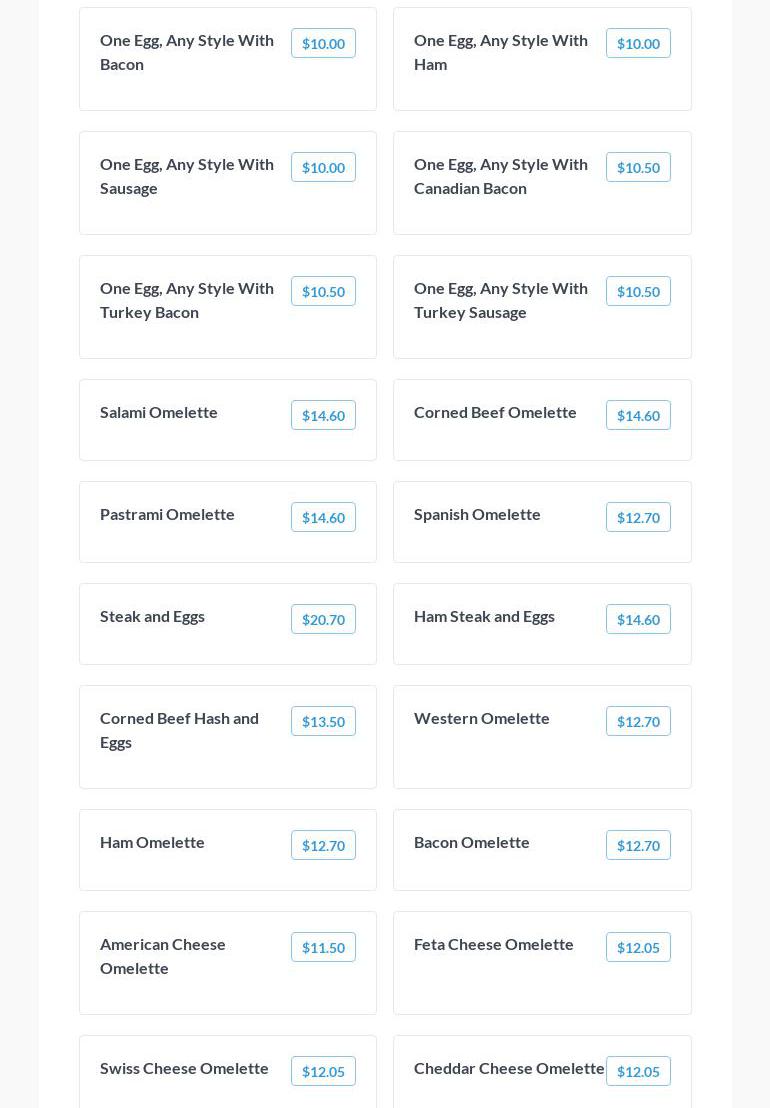Choose the Bacon Omelette $12.70 price

click(x=638, y=845)
